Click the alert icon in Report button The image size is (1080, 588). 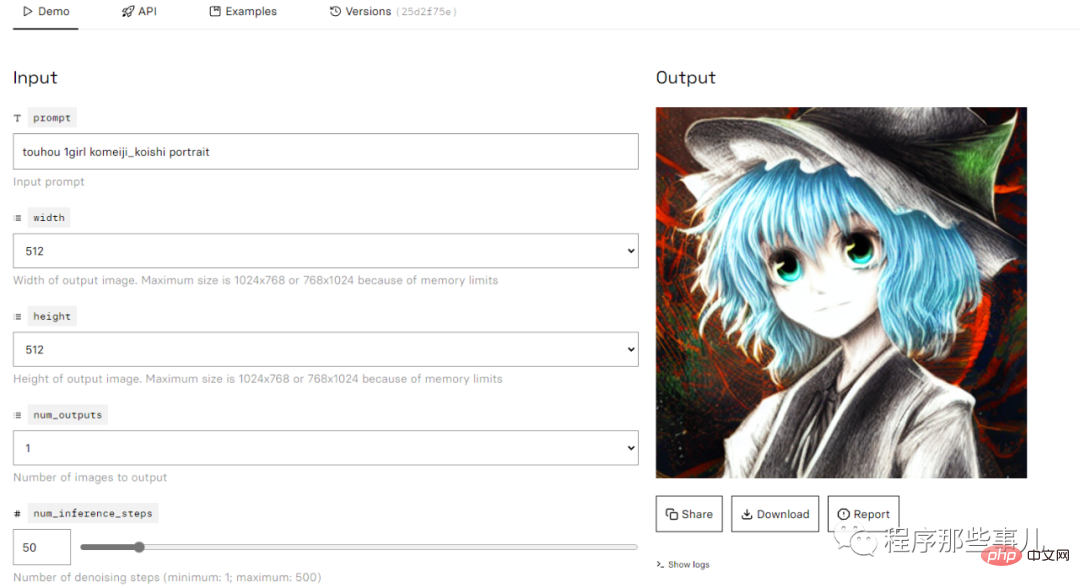coord(843,514)
